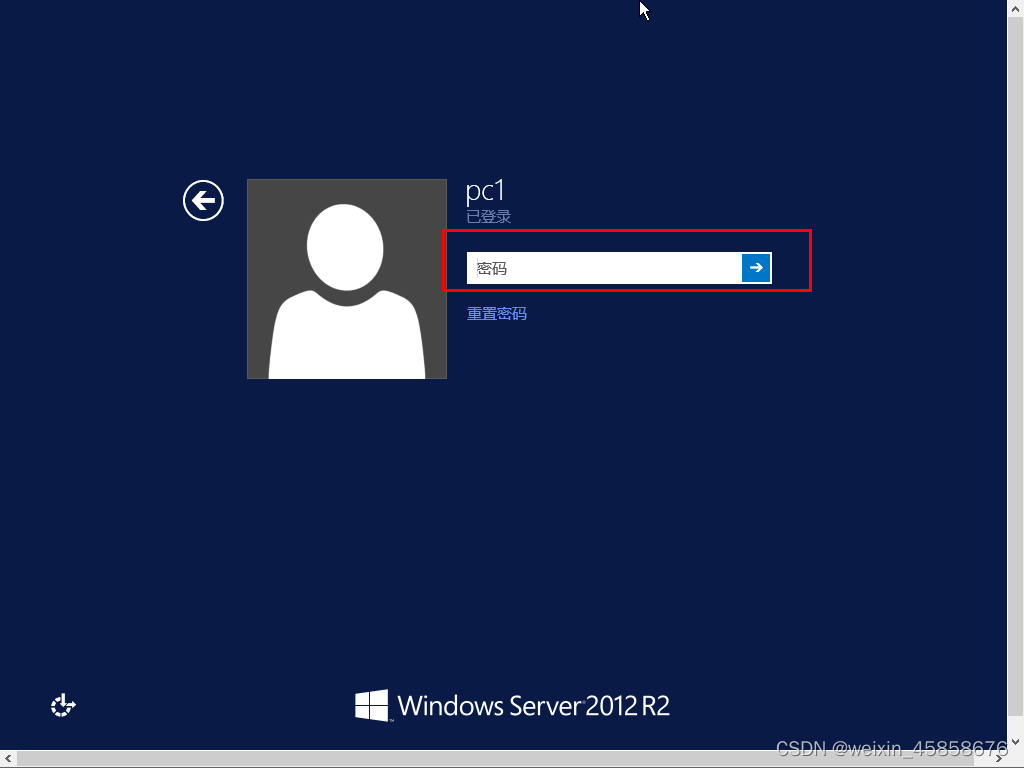Screen dimensions: 1024x768
Task: Click the vertical scrollbar up arrow
Action: click(x=1016, y=8)
